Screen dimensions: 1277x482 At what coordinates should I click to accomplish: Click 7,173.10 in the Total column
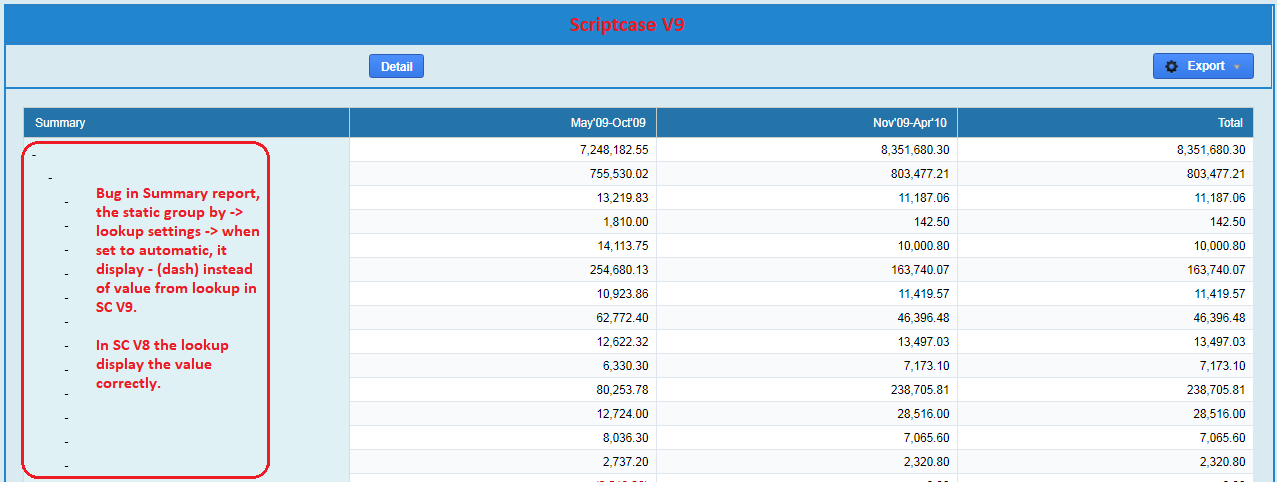click(x=1224, y=366)
